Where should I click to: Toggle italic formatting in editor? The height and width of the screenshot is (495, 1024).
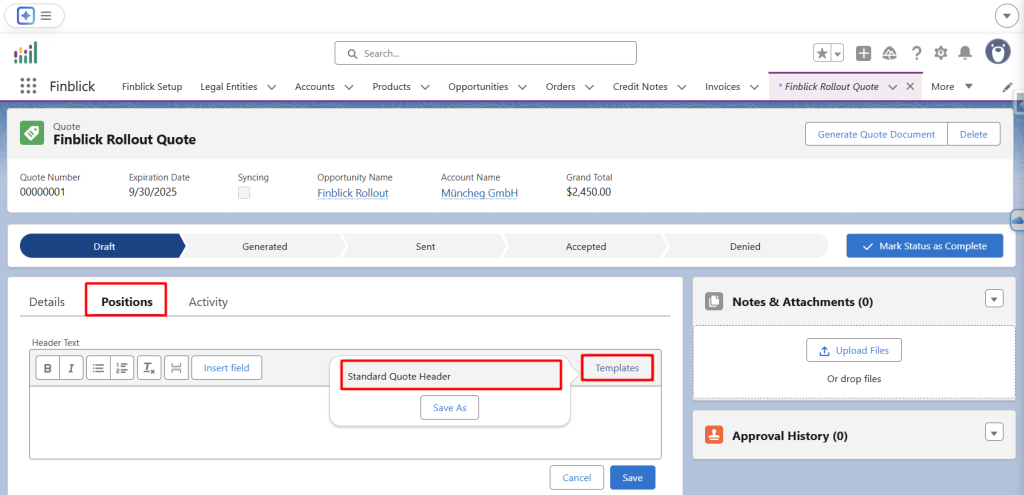(x=71, y=368)
